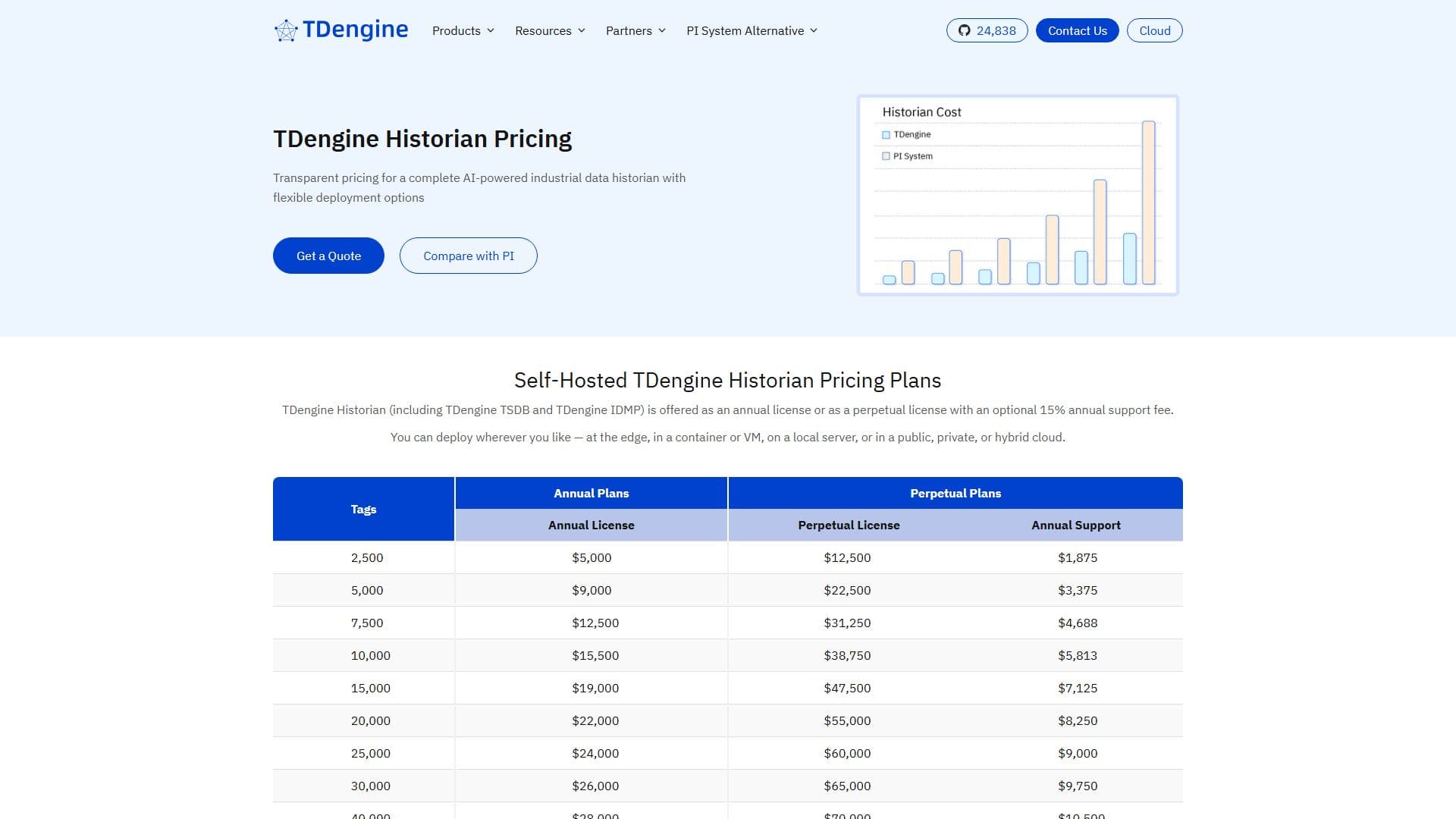Click the $24,000 annual license price
Image resolution: width=1456 pixels, height=819 pixels.
pyautogui.click(x=595, y=753)
